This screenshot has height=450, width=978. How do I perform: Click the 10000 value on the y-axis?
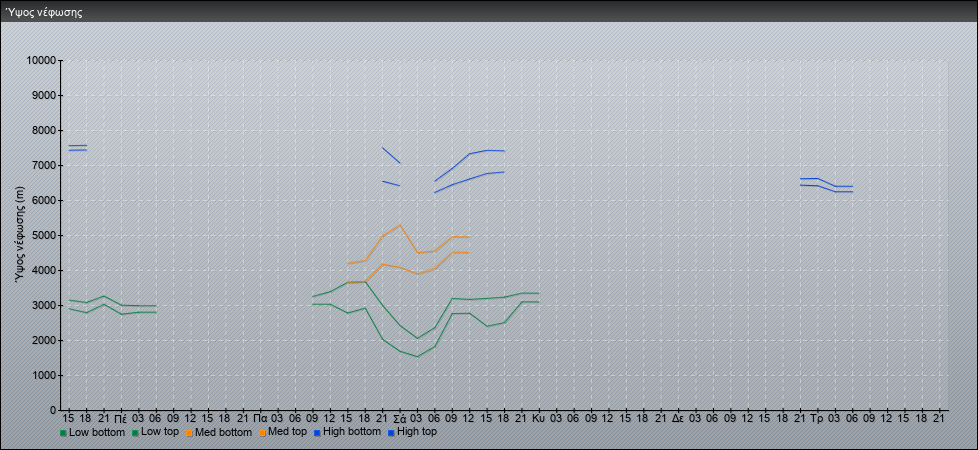point(42,61)
